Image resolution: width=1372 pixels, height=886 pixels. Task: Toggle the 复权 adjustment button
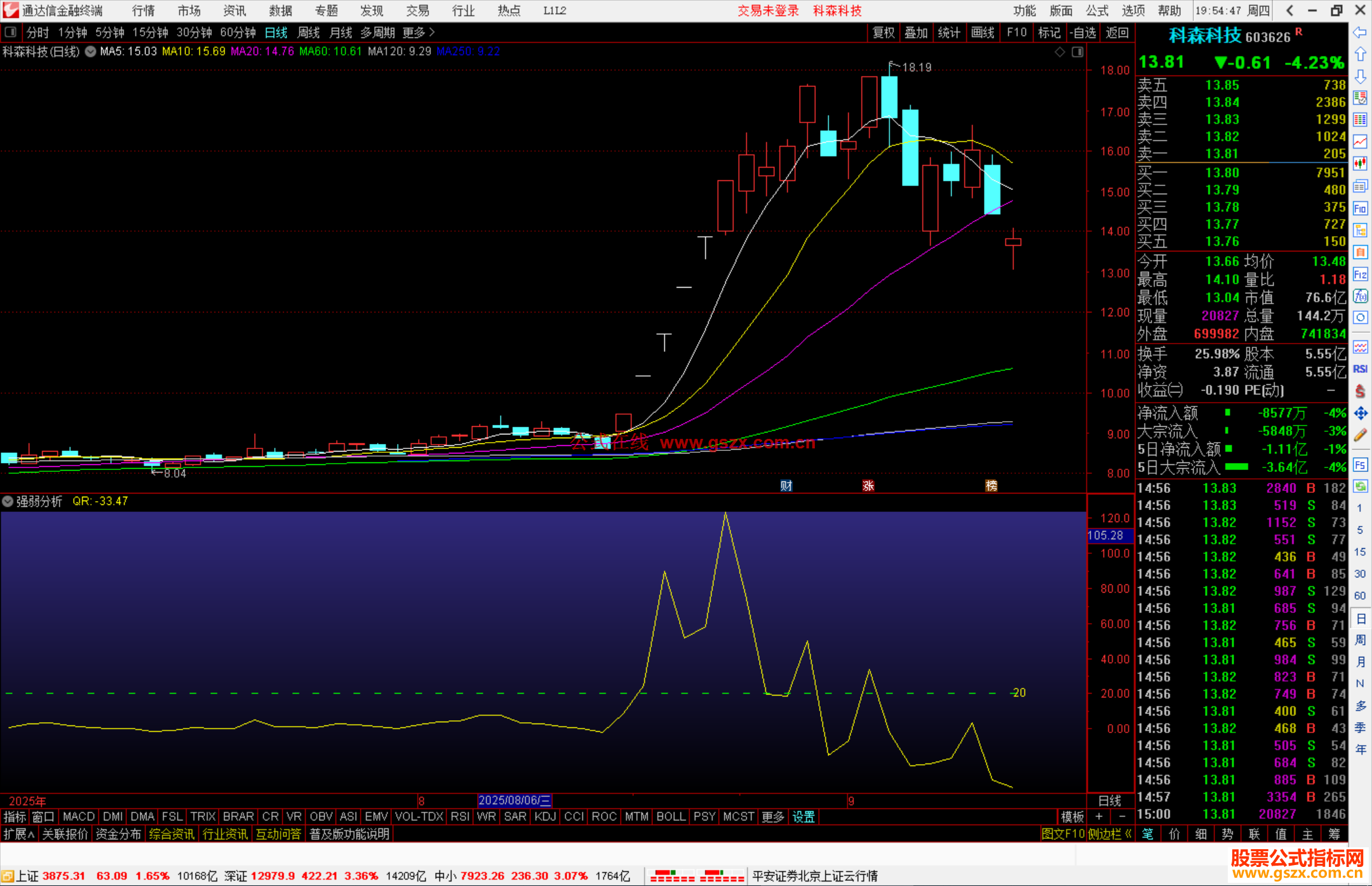click(883, 32)
